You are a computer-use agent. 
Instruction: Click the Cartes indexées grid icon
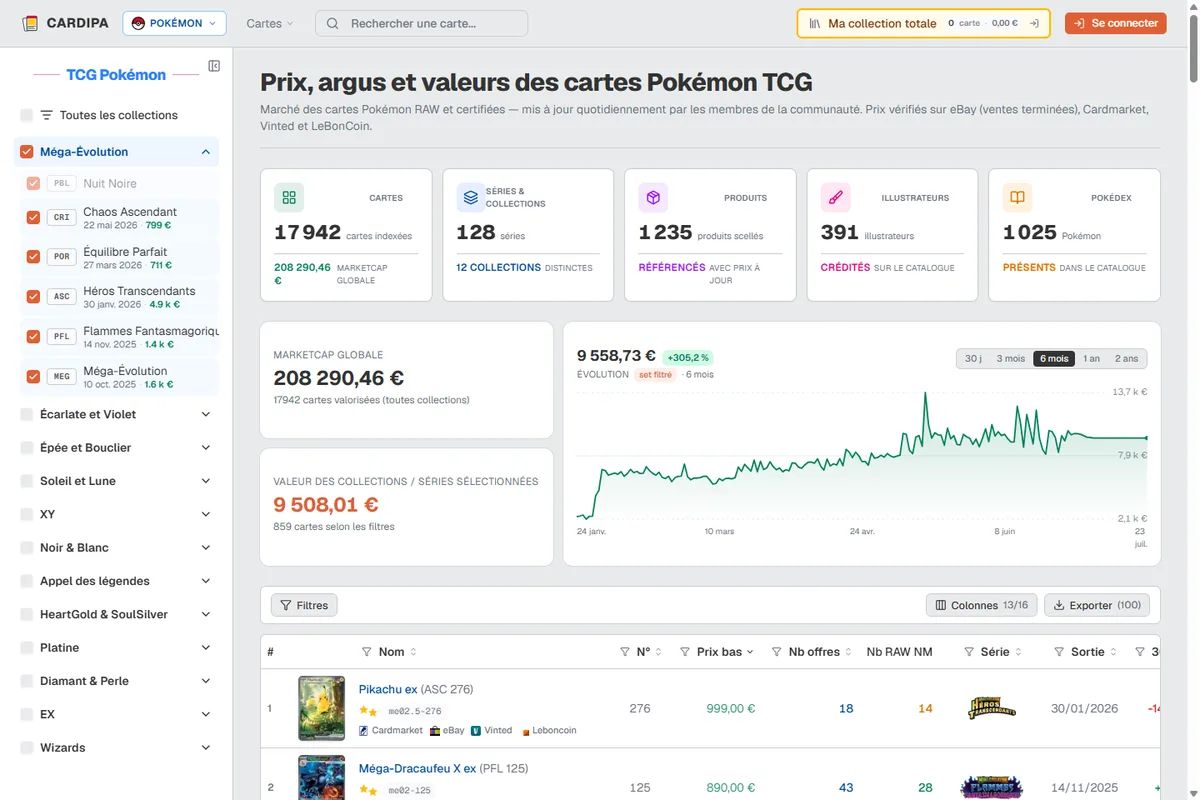click(x=289, y=198)
